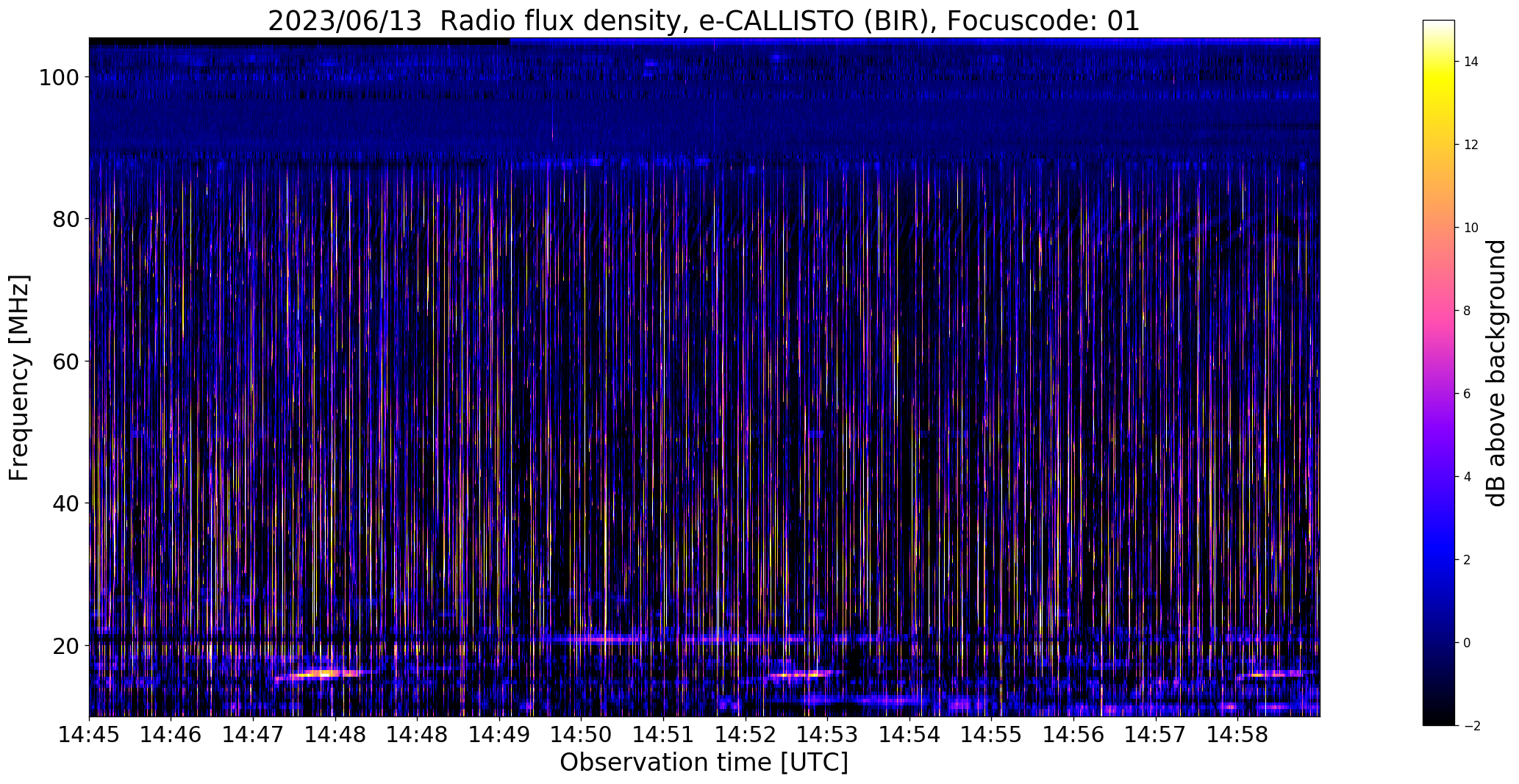This screenshot has height=784, width=1519.
Task: Click the 14:51 time tick label
Action: (x=662, y=734)
